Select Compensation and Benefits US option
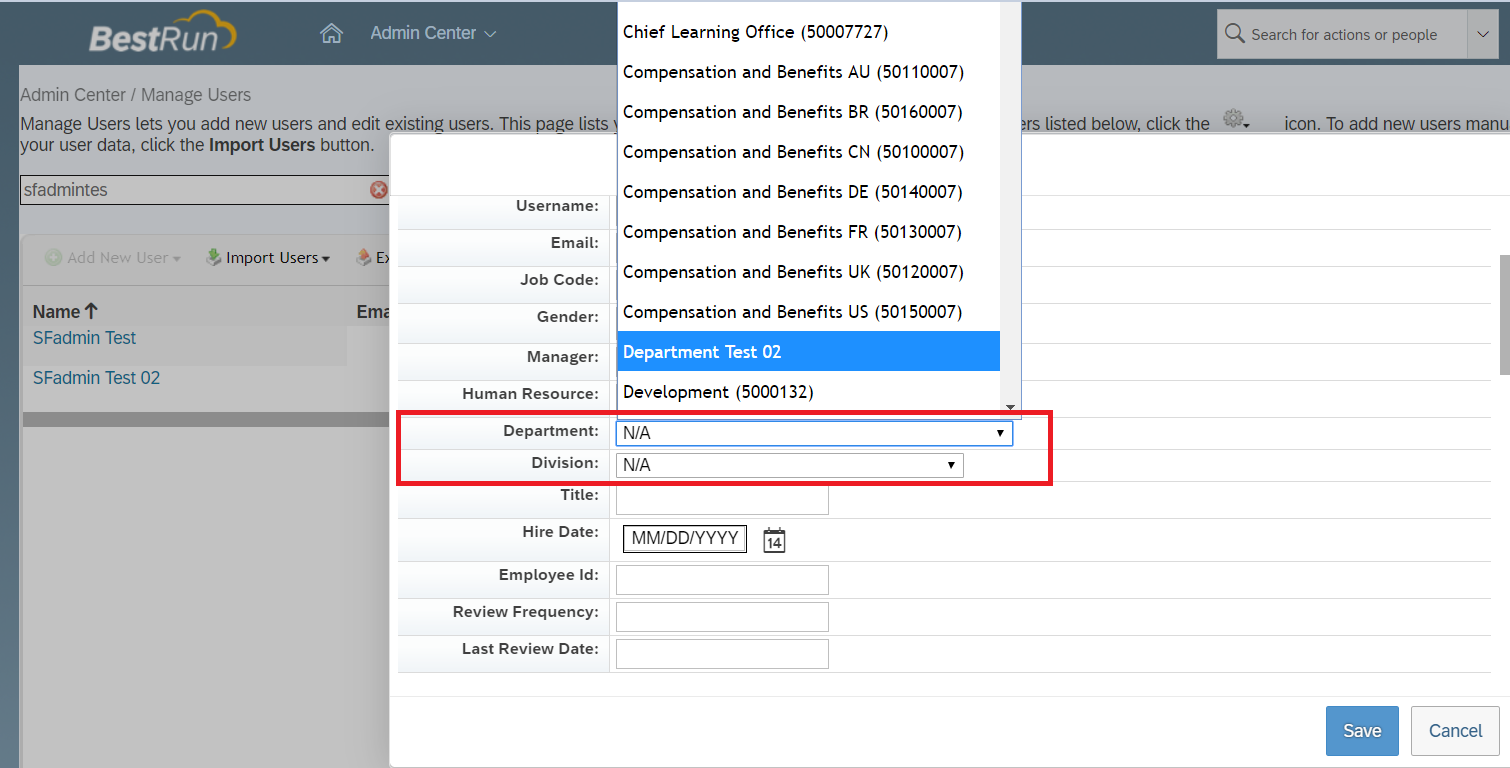 pyautogui.click(x=808, y=312)
